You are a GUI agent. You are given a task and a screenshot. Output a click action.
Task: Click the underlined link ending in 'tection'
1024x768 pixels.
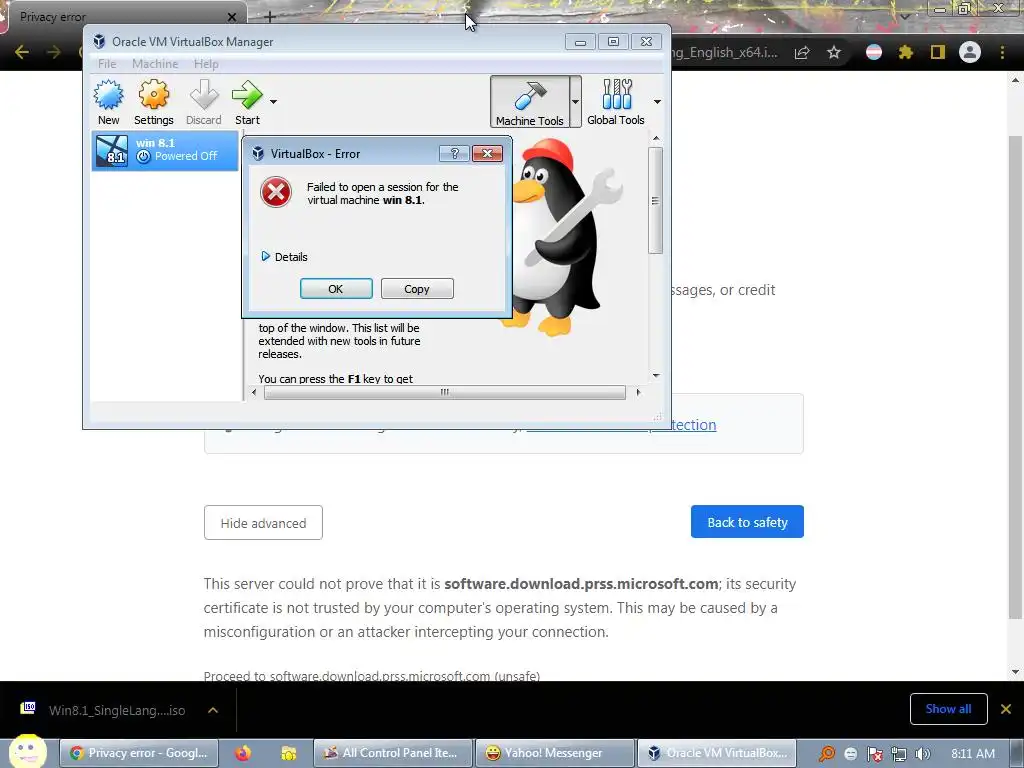click(621, 425)
